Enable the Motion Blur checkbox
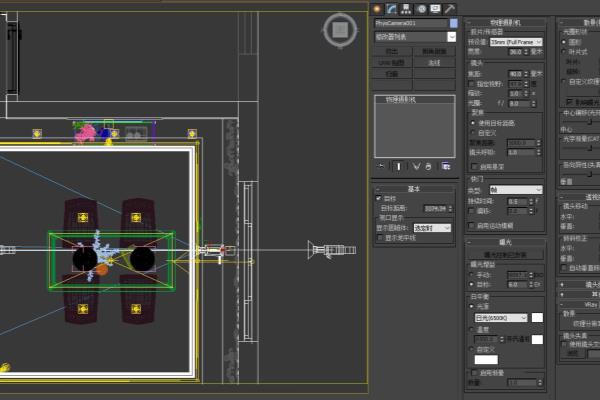The image size is (600, 400). point(471,226)
